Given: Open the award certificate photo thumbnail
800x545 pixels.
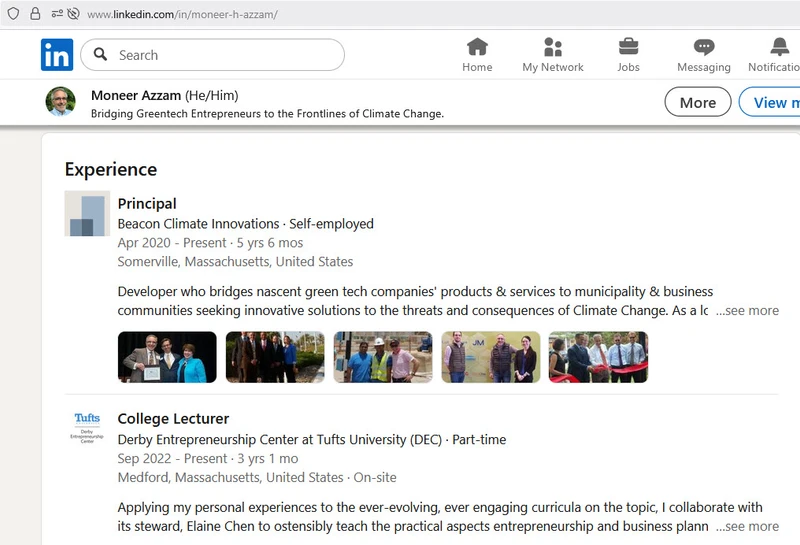Looking at the screenshot, I should point(167,357).
